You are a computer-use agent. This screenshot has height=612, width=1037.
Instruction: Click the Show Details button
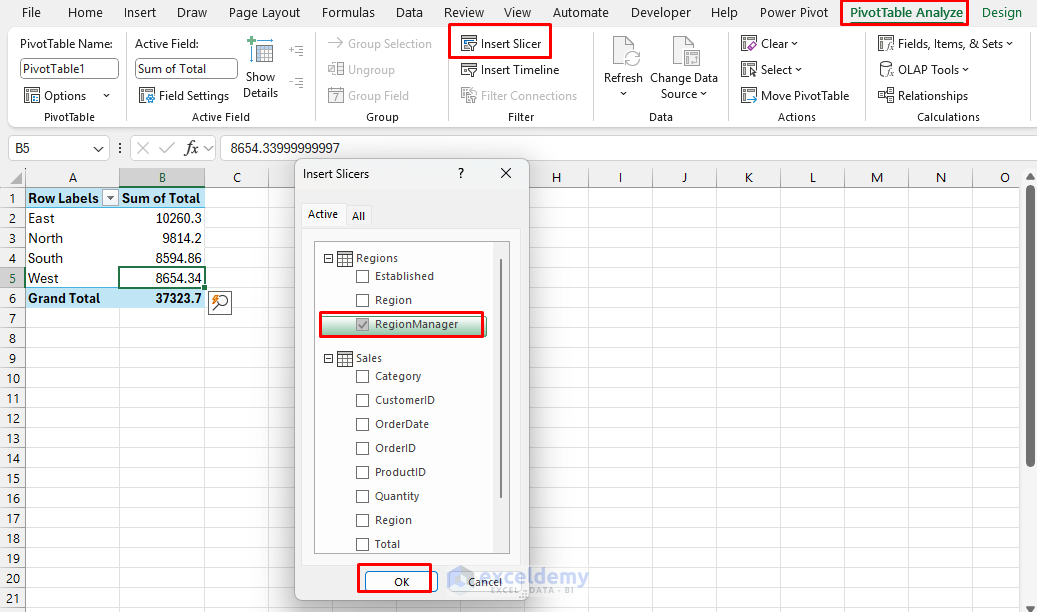pos(261,68)
